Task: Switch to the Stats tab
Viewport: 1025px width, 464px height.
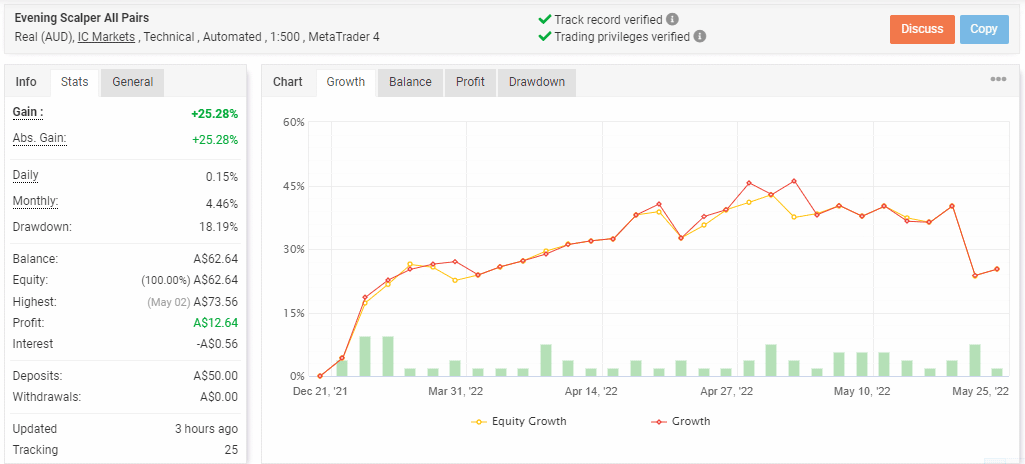Action: coord(74,82)
